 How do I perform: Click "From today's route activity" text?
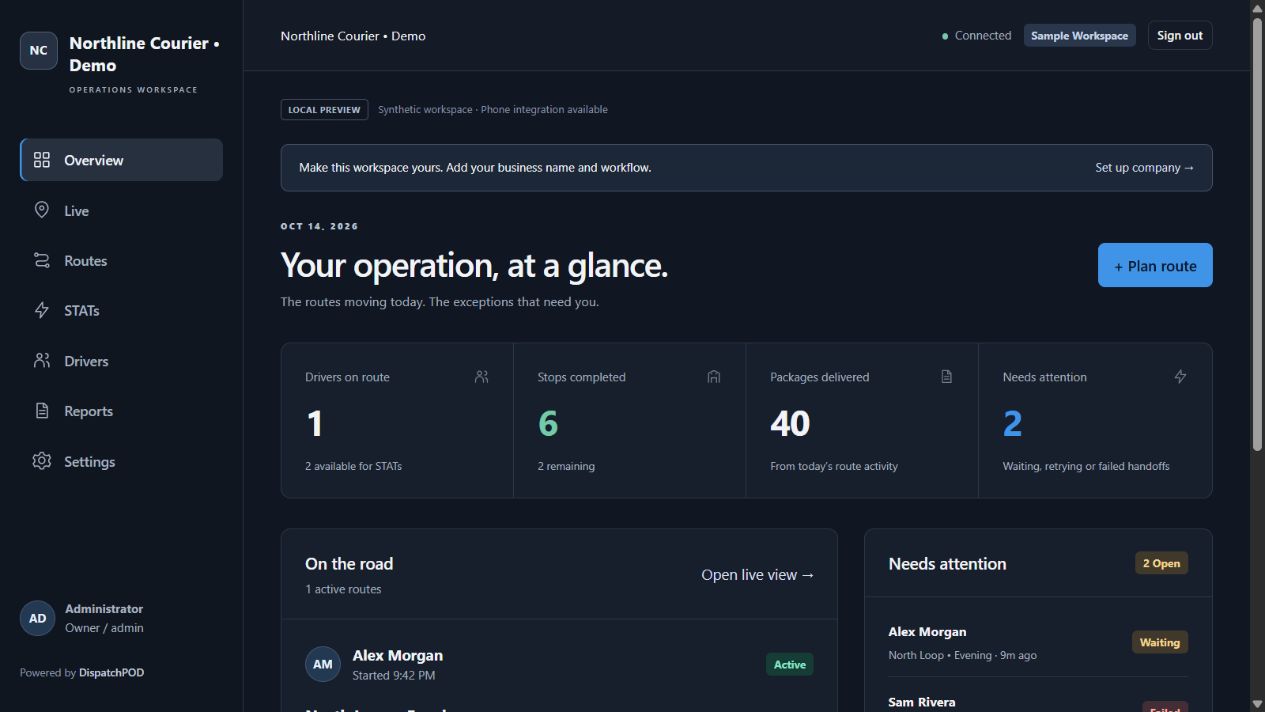pos(834,466)
